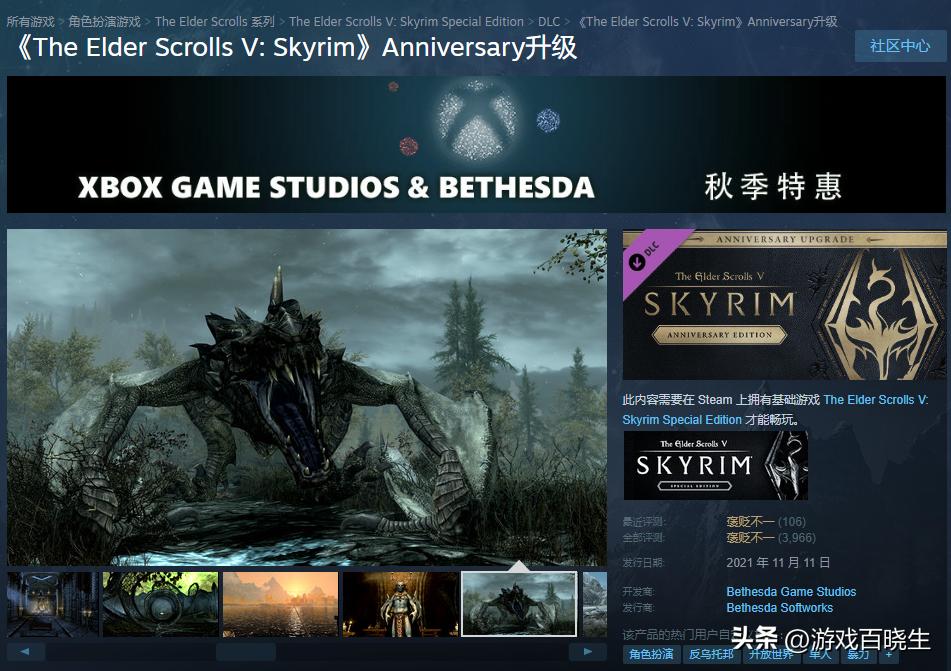
Task: Click the Skyrim Special Edition capsule logo
Action: (715, 464)
